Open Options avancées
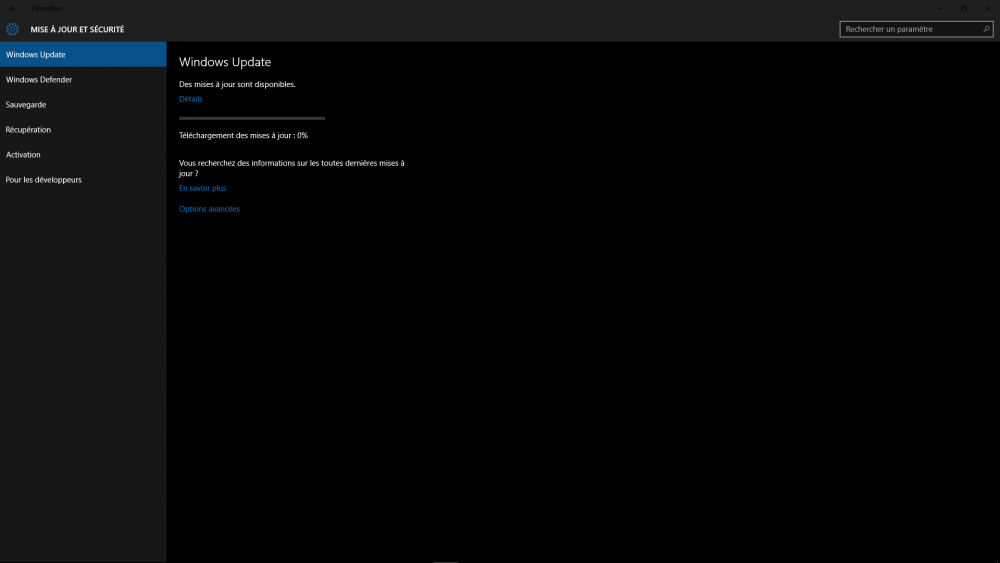Viewport: 1000px width, 563px height. pyautogui.click(x=209, y=209)
